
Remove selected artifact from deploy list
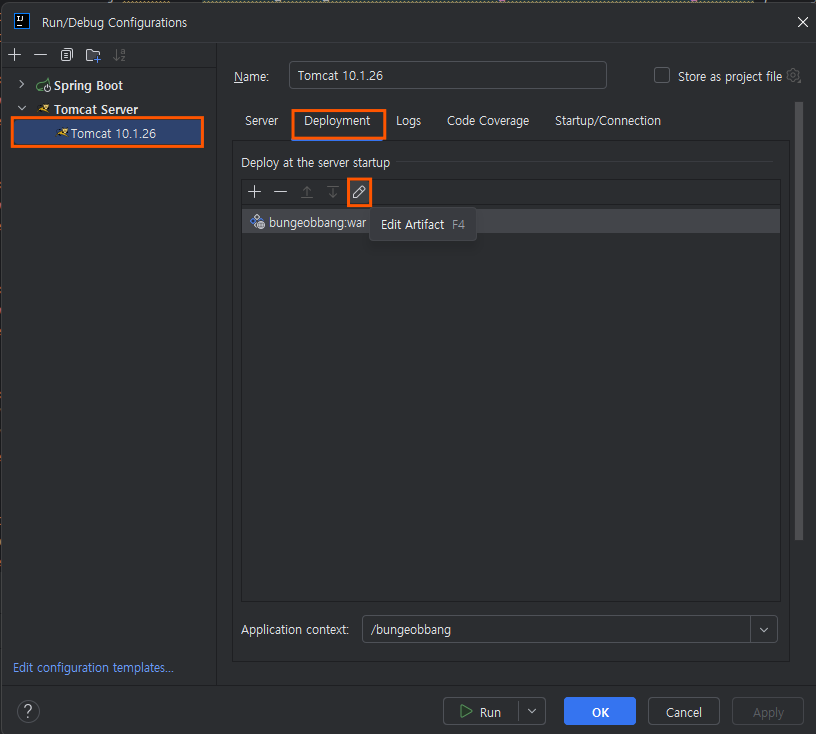tap(280, 192)
